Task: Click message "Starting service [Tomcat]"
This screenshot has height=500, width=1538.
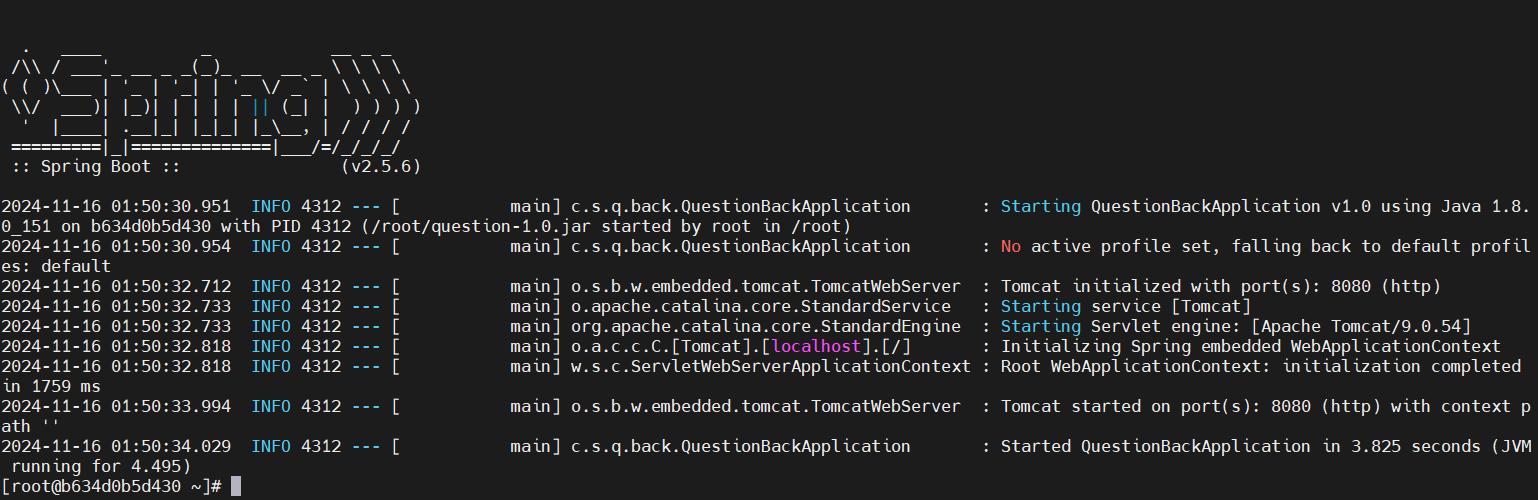Action: click(1126, 307)
